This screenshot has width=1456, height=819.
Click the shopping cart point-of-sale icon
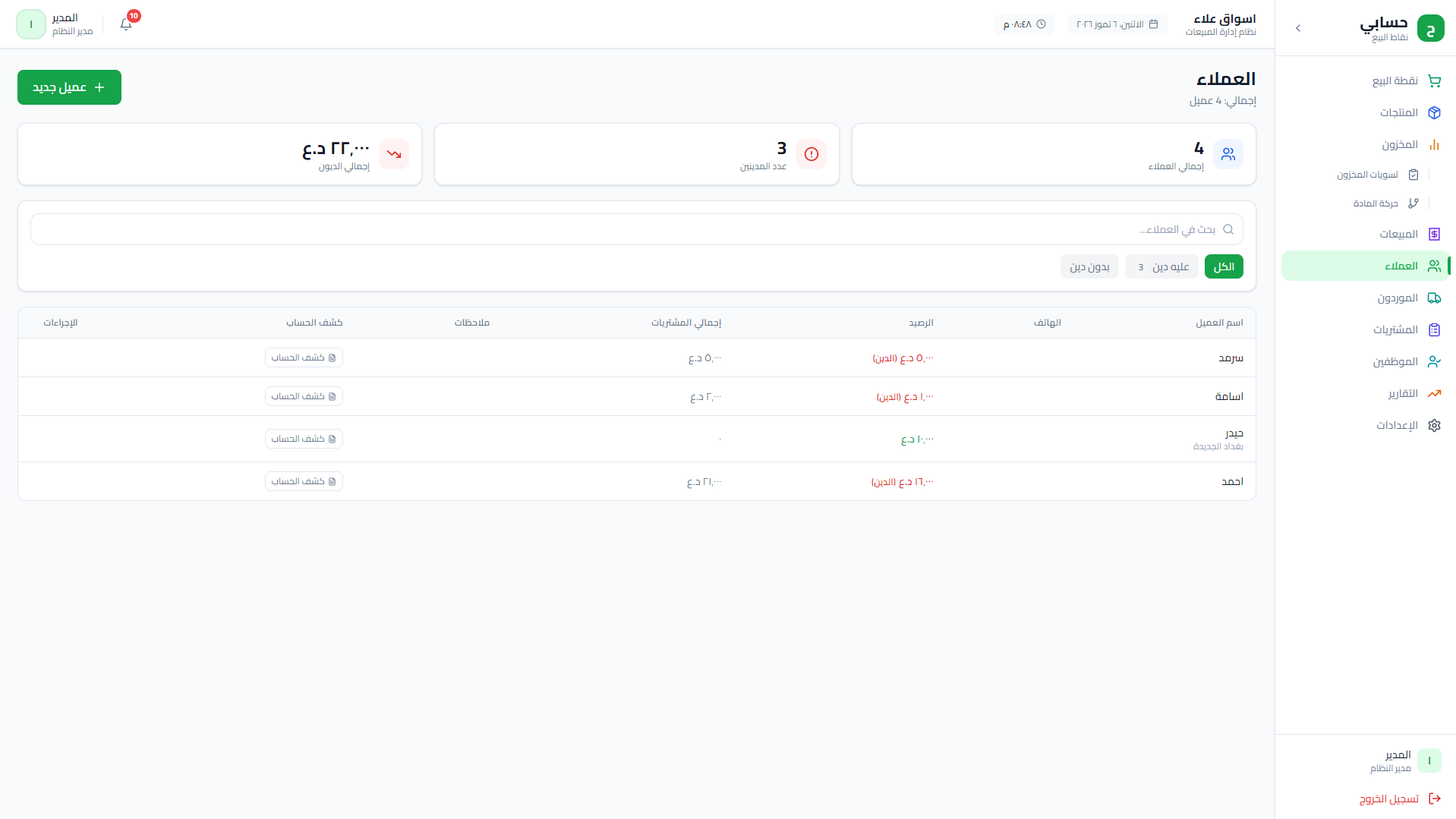1433,80
